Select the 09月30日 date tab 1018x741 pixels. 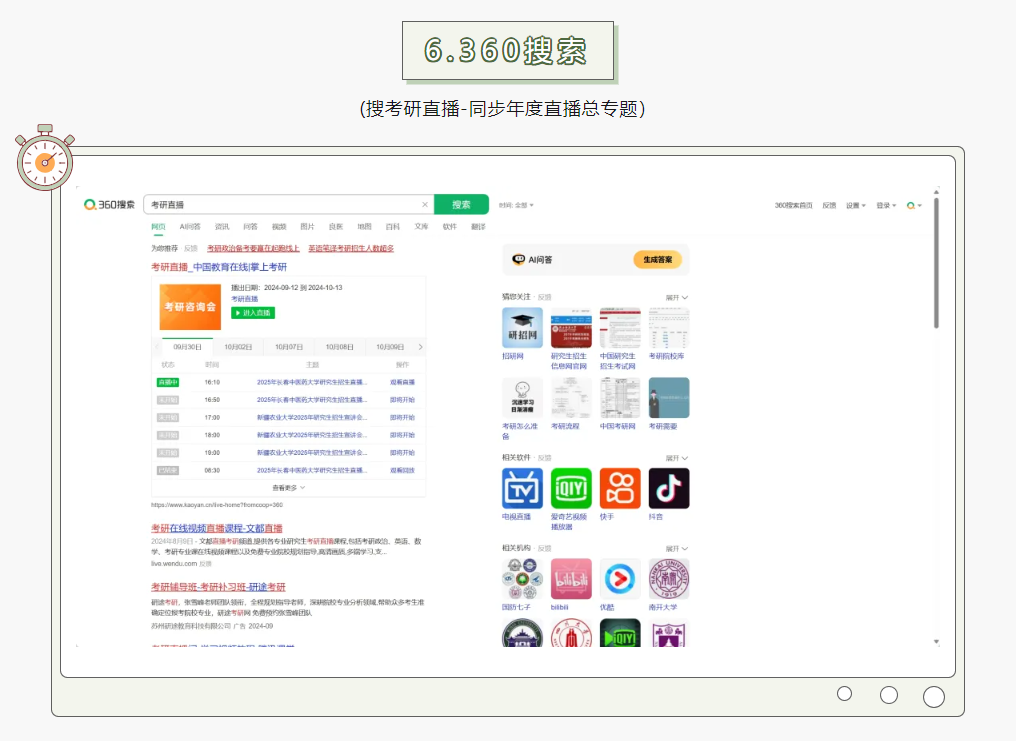point(187,347)
